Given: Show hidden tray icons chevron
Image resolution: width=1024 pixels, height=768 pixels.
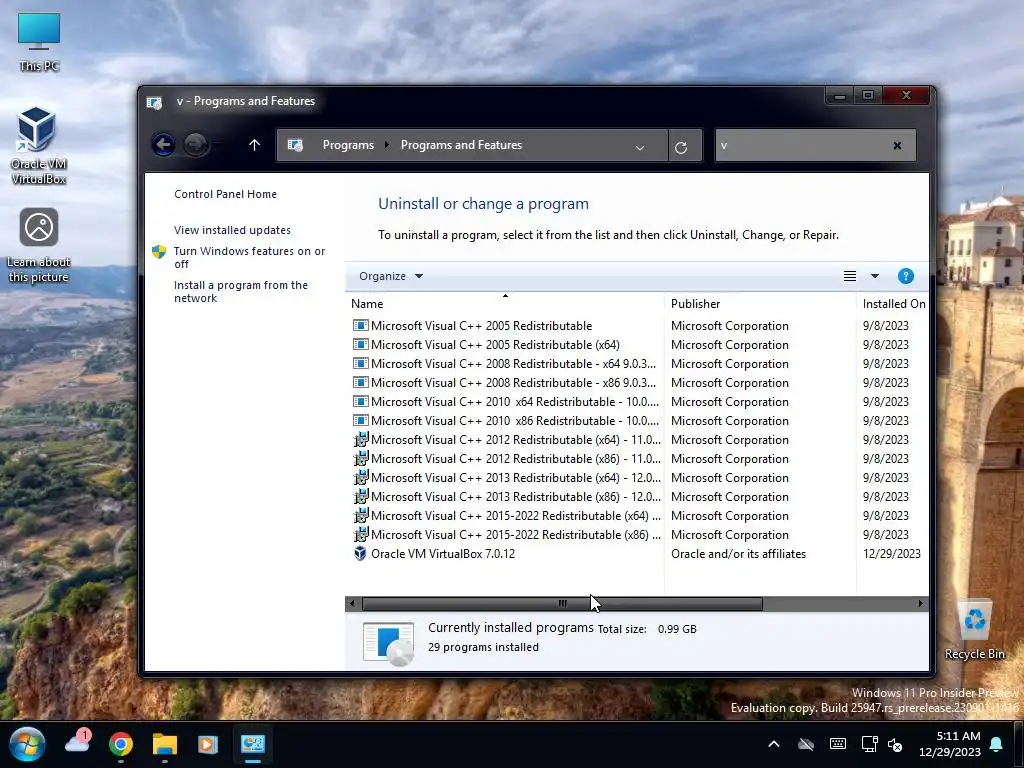Looking at the screenshot, I should pos(773,744).
